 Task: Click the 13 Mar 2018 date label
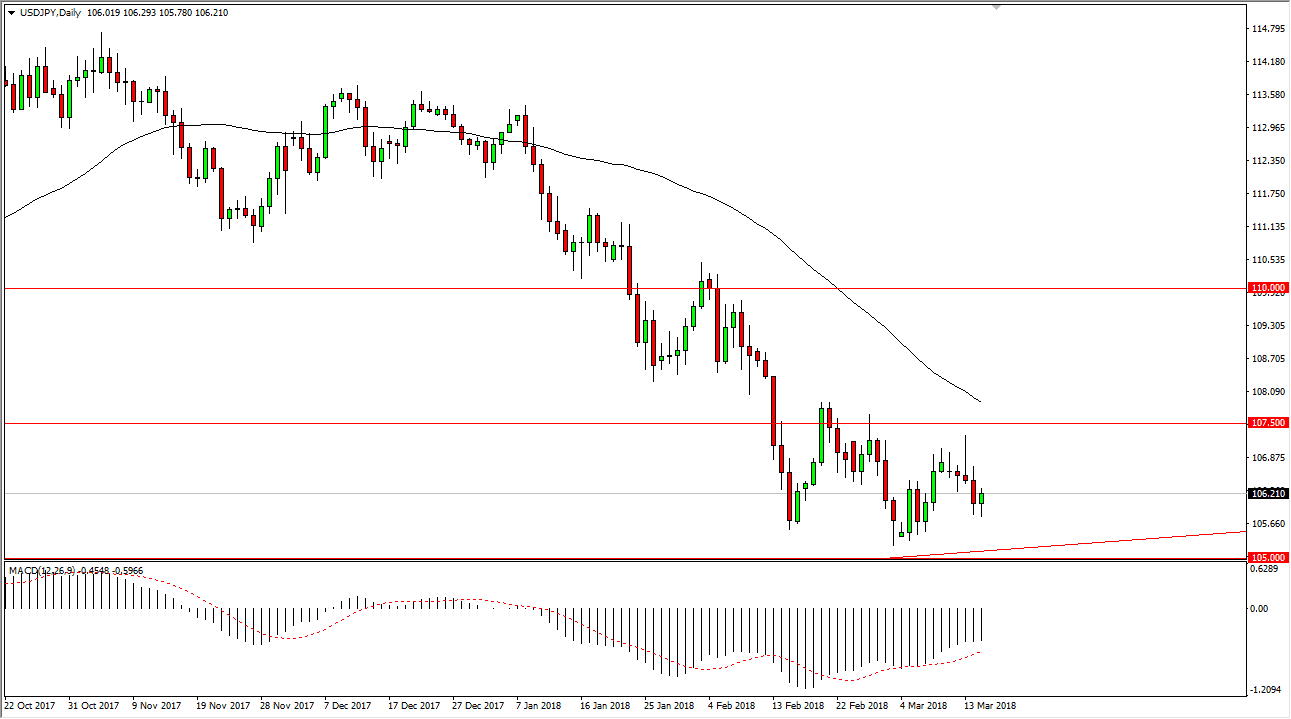tap(990, 706)
